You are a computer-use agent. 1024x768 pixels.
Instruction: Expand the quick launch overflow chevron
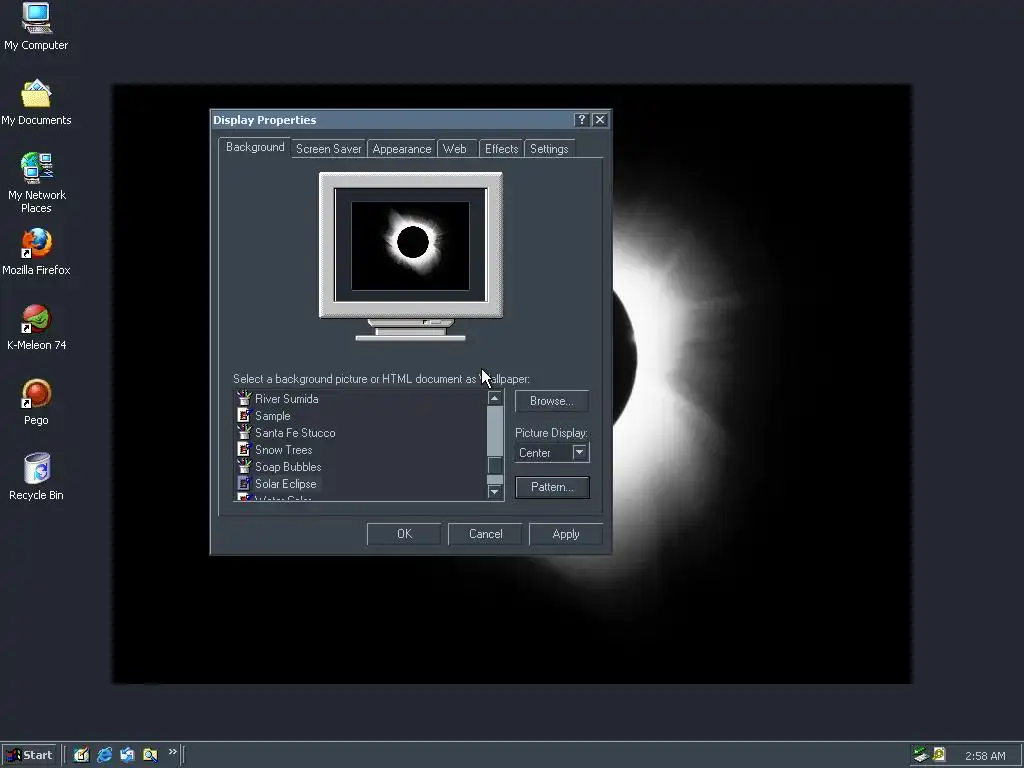tap(172, 752)
